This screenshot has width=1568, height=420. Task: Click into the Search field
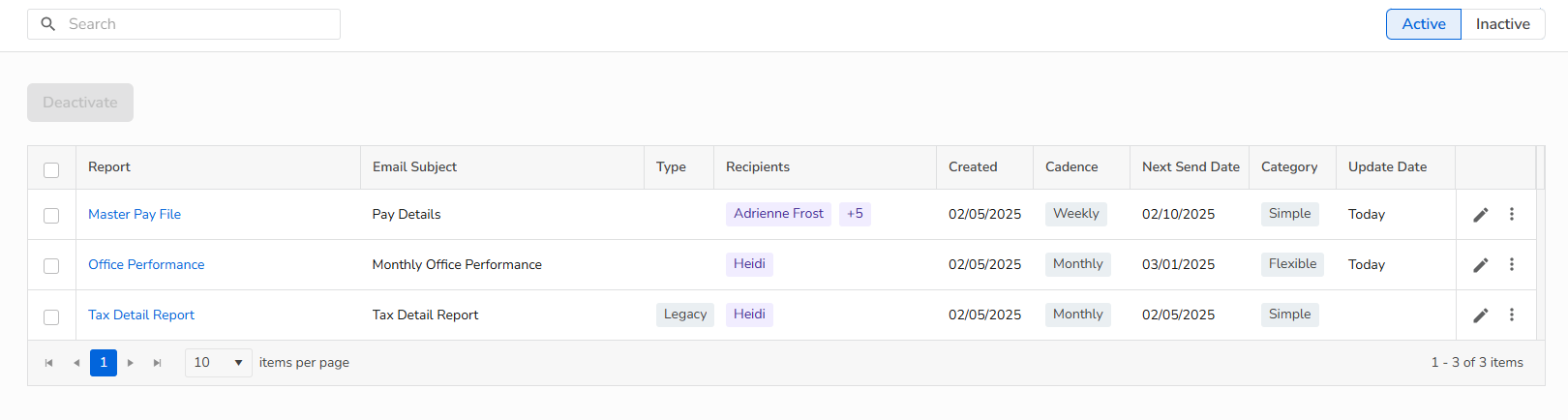point(184,24)
